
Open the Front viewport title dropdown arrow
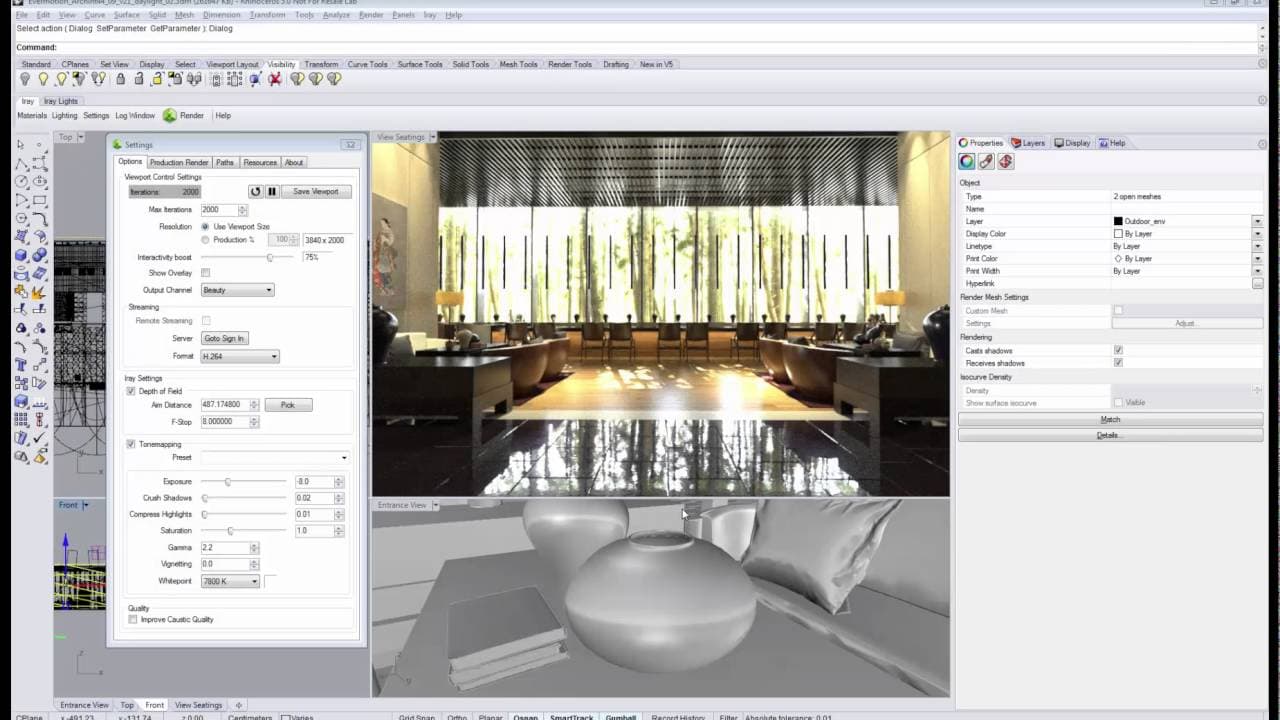pos(85,505)
